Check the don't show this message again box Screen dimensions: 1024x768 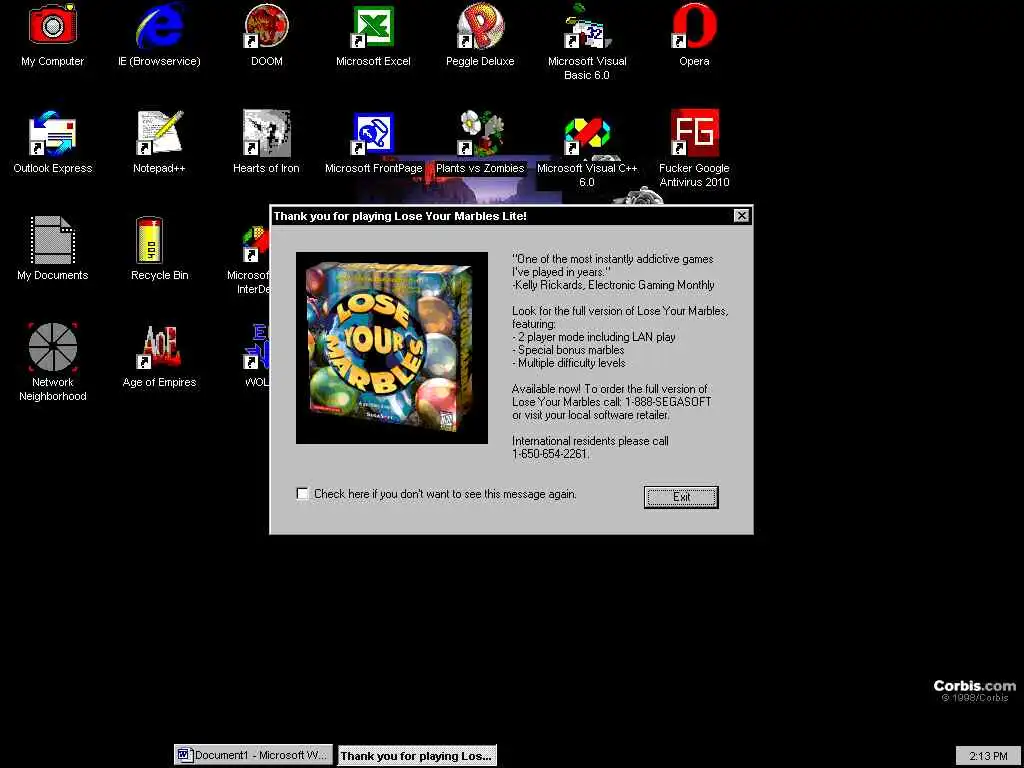point(302,494)
